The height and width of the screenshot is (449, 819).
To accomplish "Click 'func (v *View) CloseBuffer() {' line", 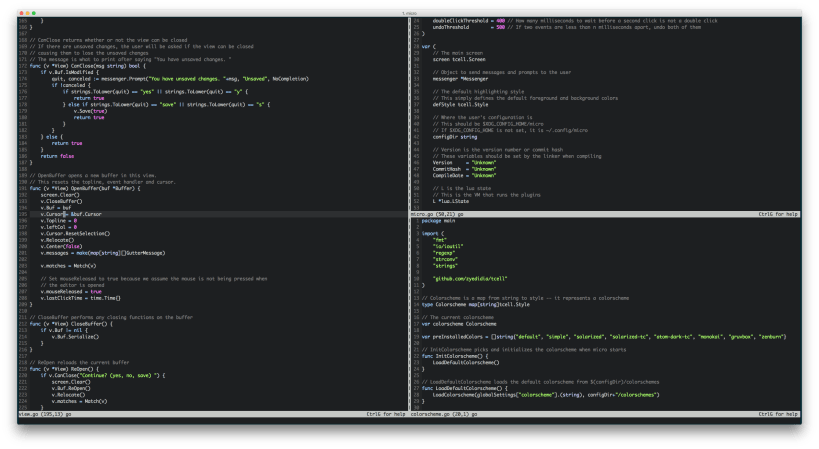I will [x=71, y=324].
